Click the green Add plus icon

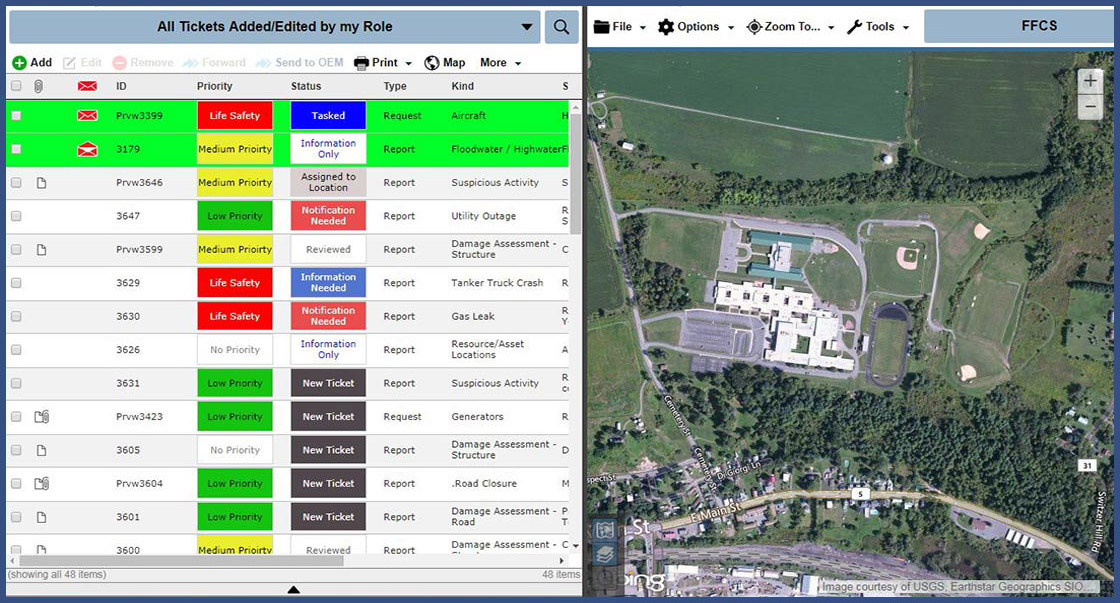[x=19, y=63]
